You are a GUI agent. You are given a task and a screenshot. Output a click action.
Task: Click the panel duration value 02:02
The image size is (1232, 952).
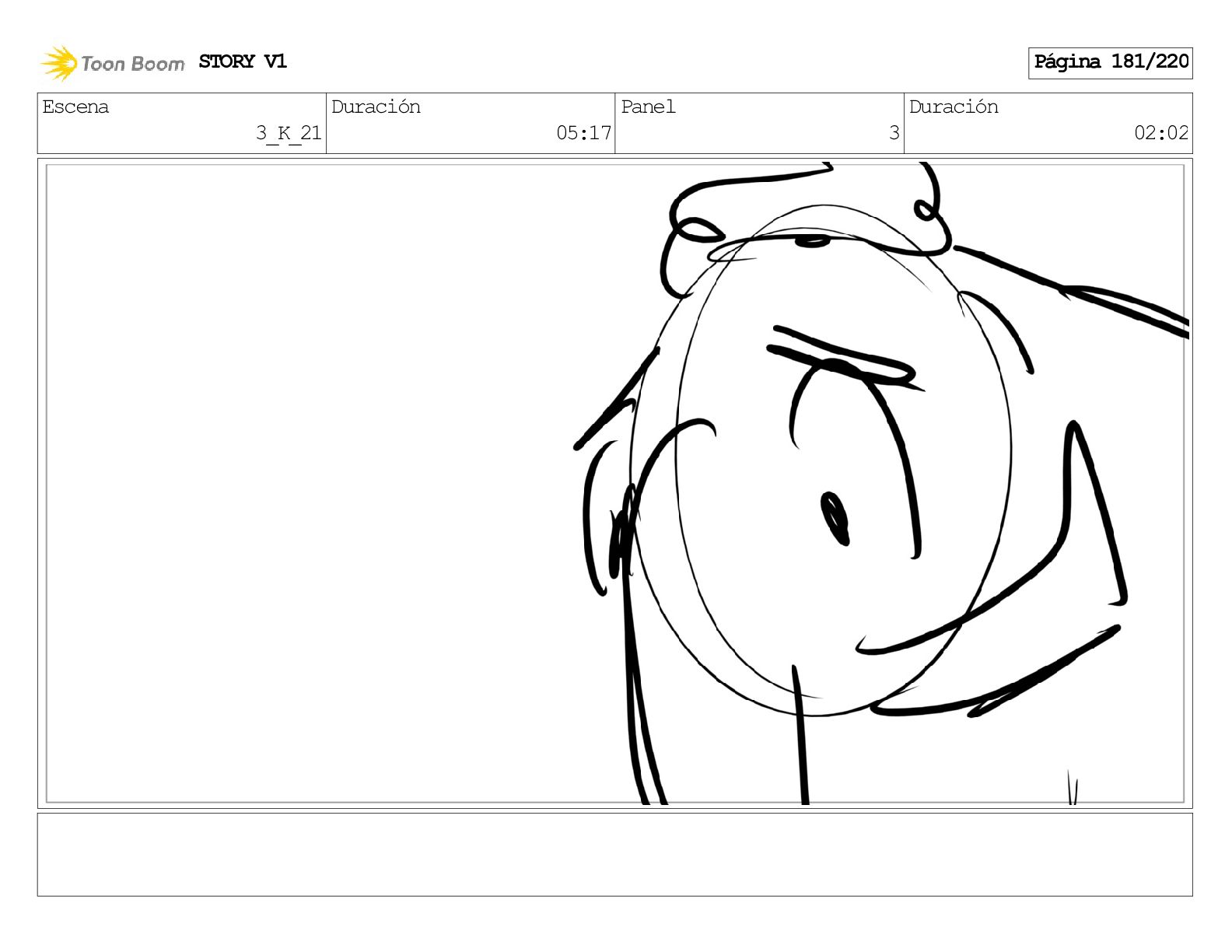[1161, 133]
